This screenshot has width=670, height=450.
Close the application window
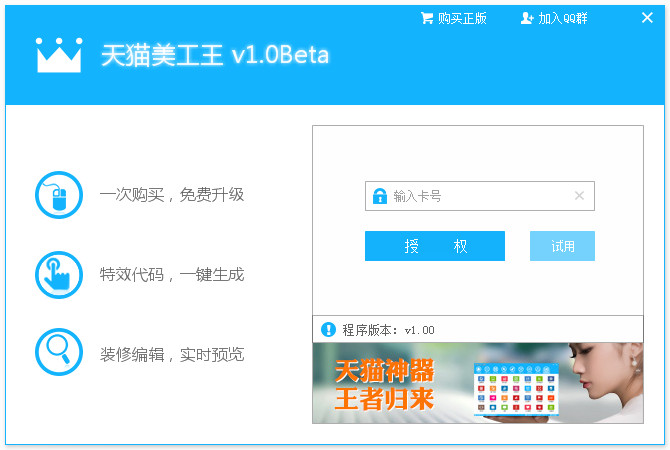point(647,18)
